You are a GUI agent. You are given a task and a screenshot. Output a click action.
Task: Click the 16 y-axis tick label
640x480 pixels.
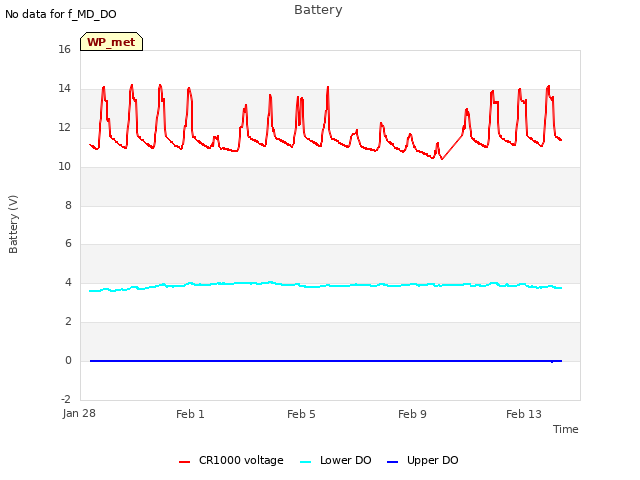pyautogui.click(x=64, y=49)
